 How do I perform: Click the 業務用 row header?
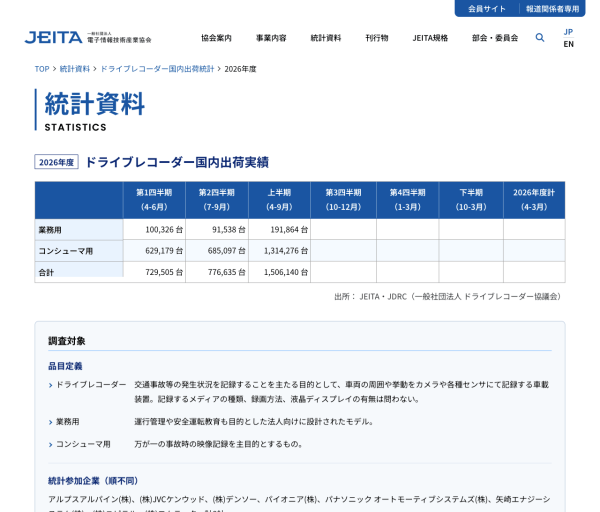tap(79, 230)
